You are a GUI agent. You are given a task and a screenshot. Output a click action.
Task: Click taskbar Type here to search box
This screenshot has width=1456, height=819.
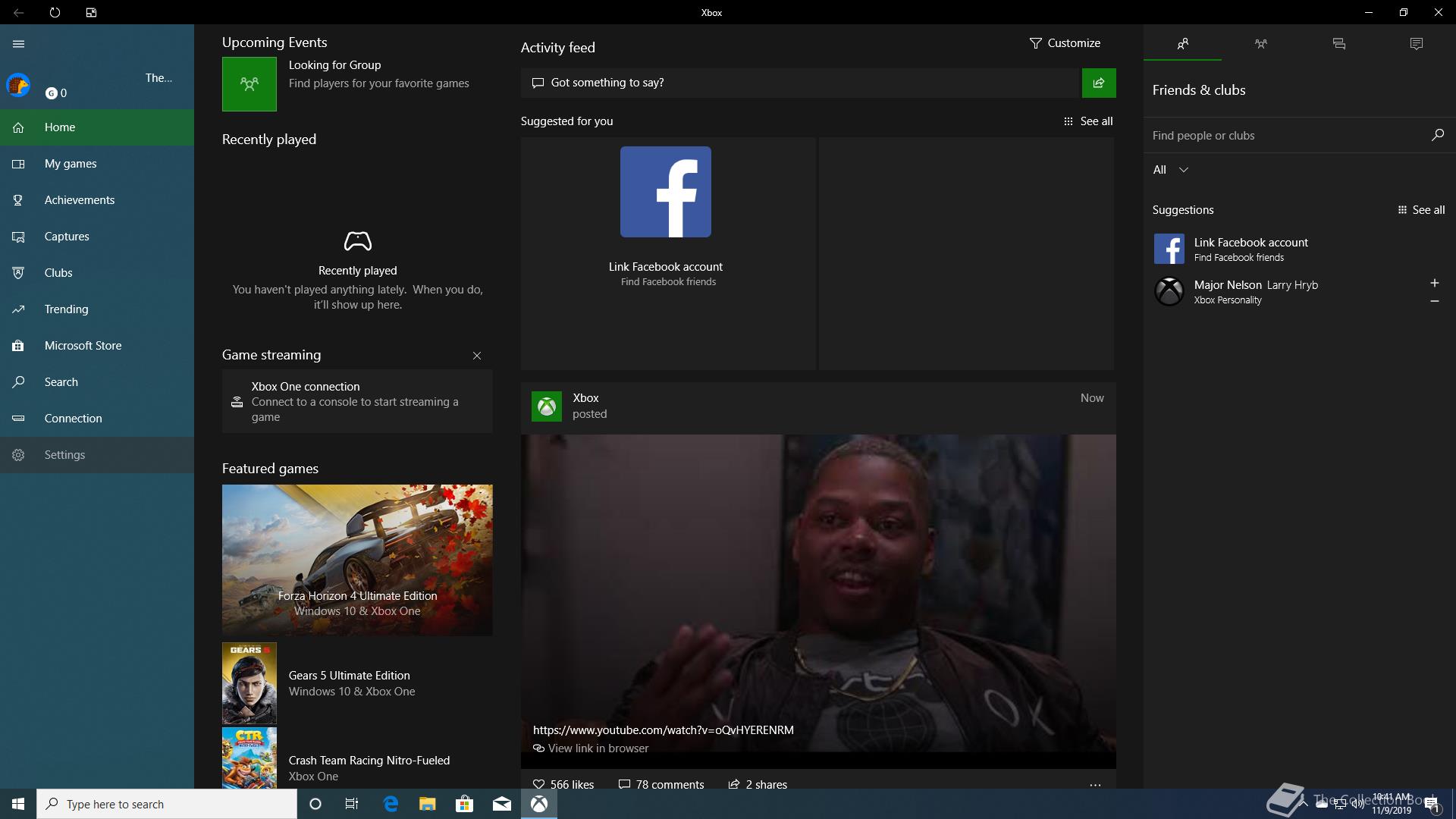click(x=167, y=804)
